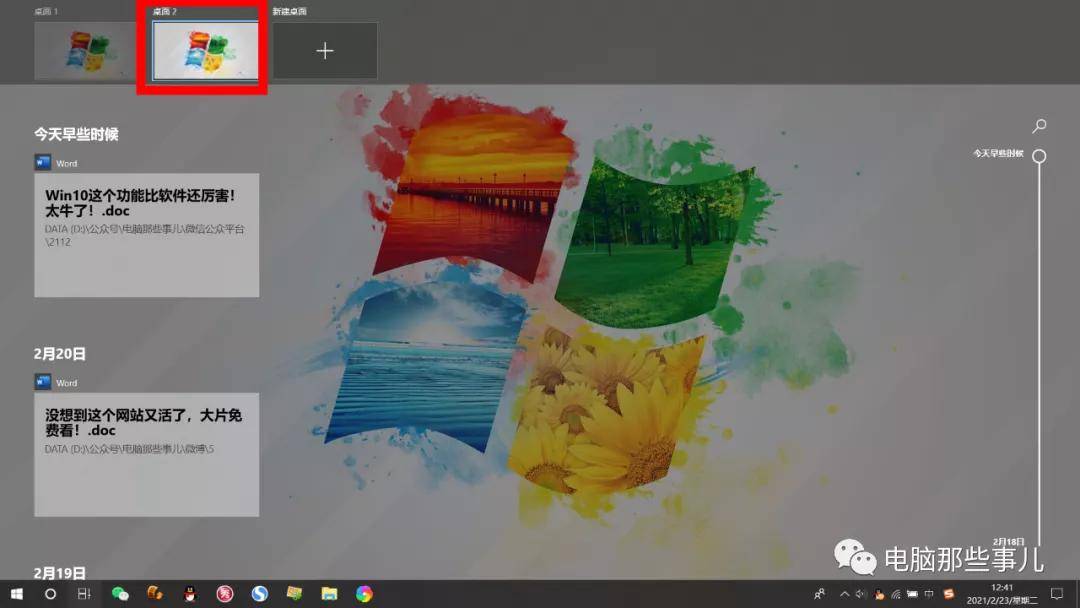The image size is (1080, 608).
Task: Open the People icon in system tray
Action: [x=820, y=594]
